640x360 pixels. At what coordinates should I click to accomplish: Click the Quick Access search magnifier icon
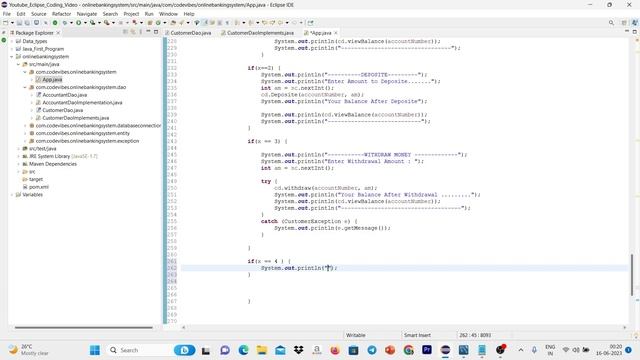click(x=611, y=23)
